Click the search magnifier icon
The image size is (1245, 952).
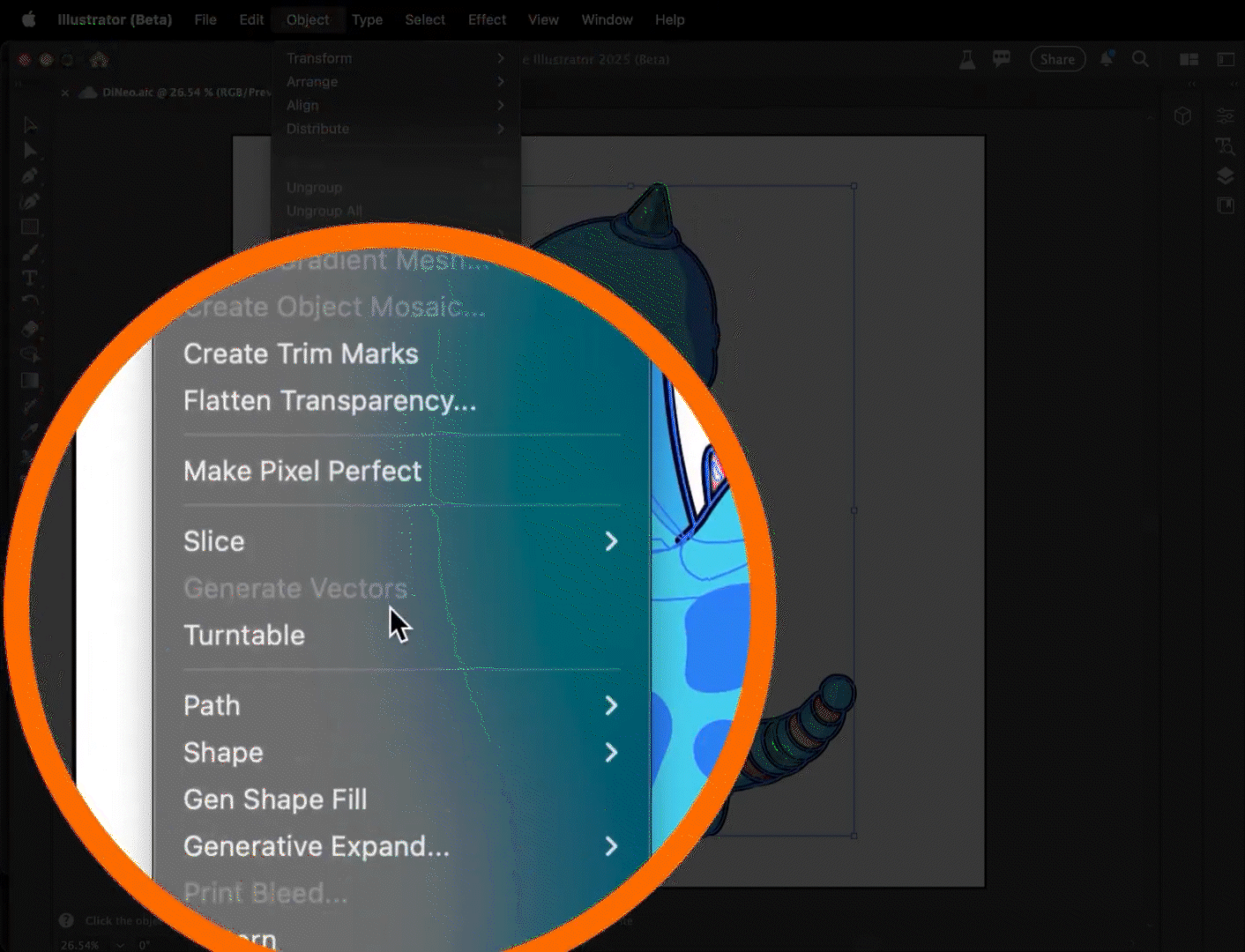pyautogui.click(x=1140, y=59)
